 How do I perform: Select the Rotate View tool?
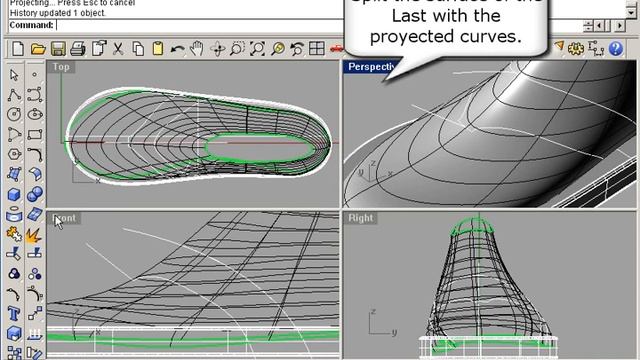(x=218, y=49)
